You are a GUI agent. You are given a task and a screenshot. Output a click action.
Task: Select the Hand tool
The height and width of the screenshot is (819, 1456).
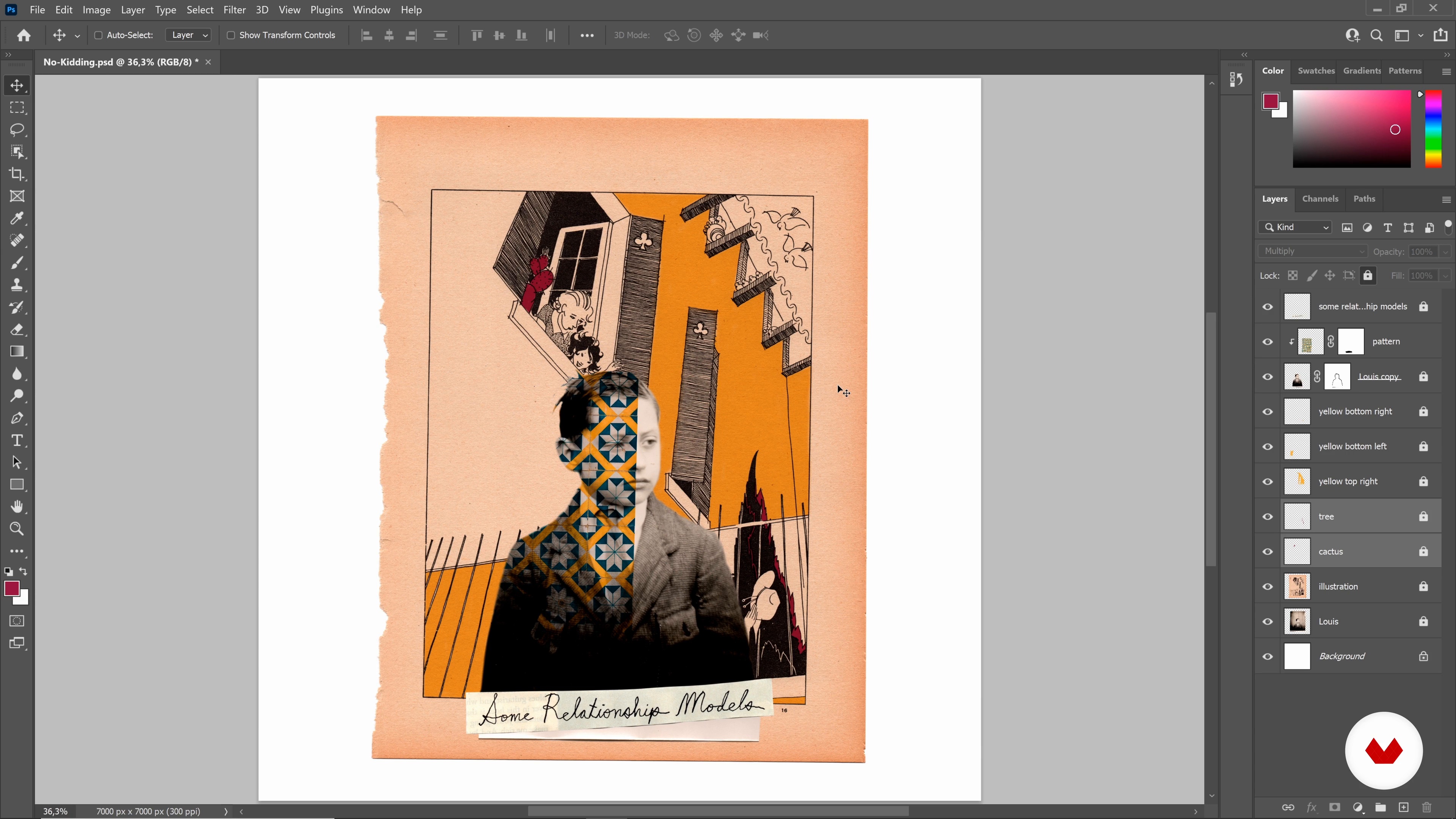point(17,507)
